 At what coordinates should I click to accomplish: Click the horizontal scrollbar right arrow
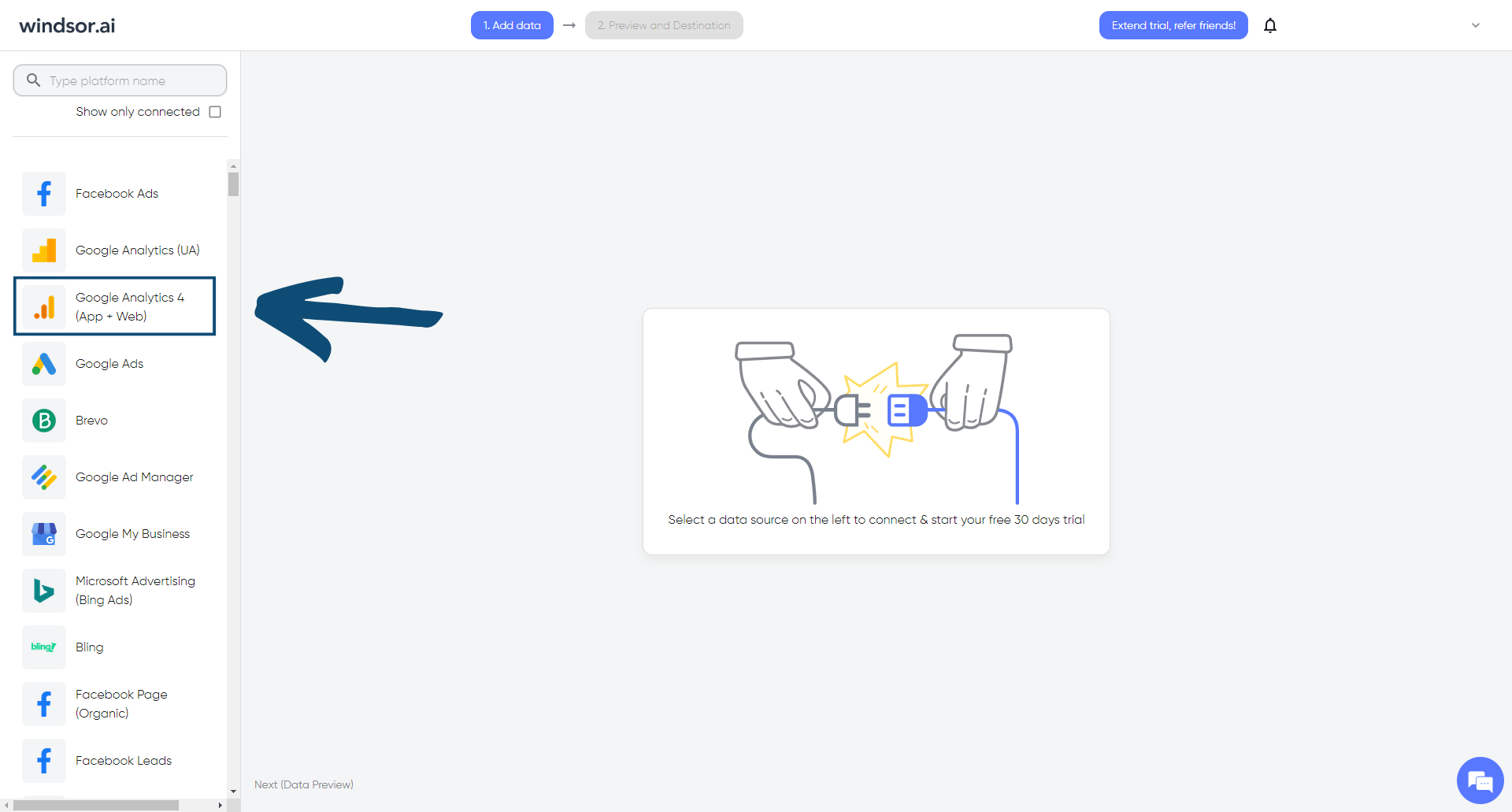(220, 805)
